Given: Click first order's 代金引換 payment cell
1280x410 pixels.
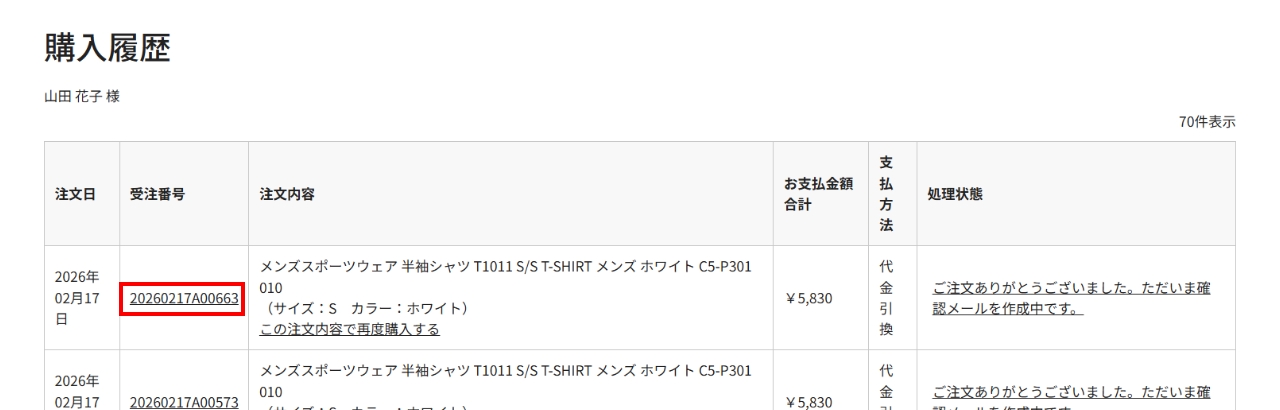Looking at the screenshot, I should click(886, 298).
